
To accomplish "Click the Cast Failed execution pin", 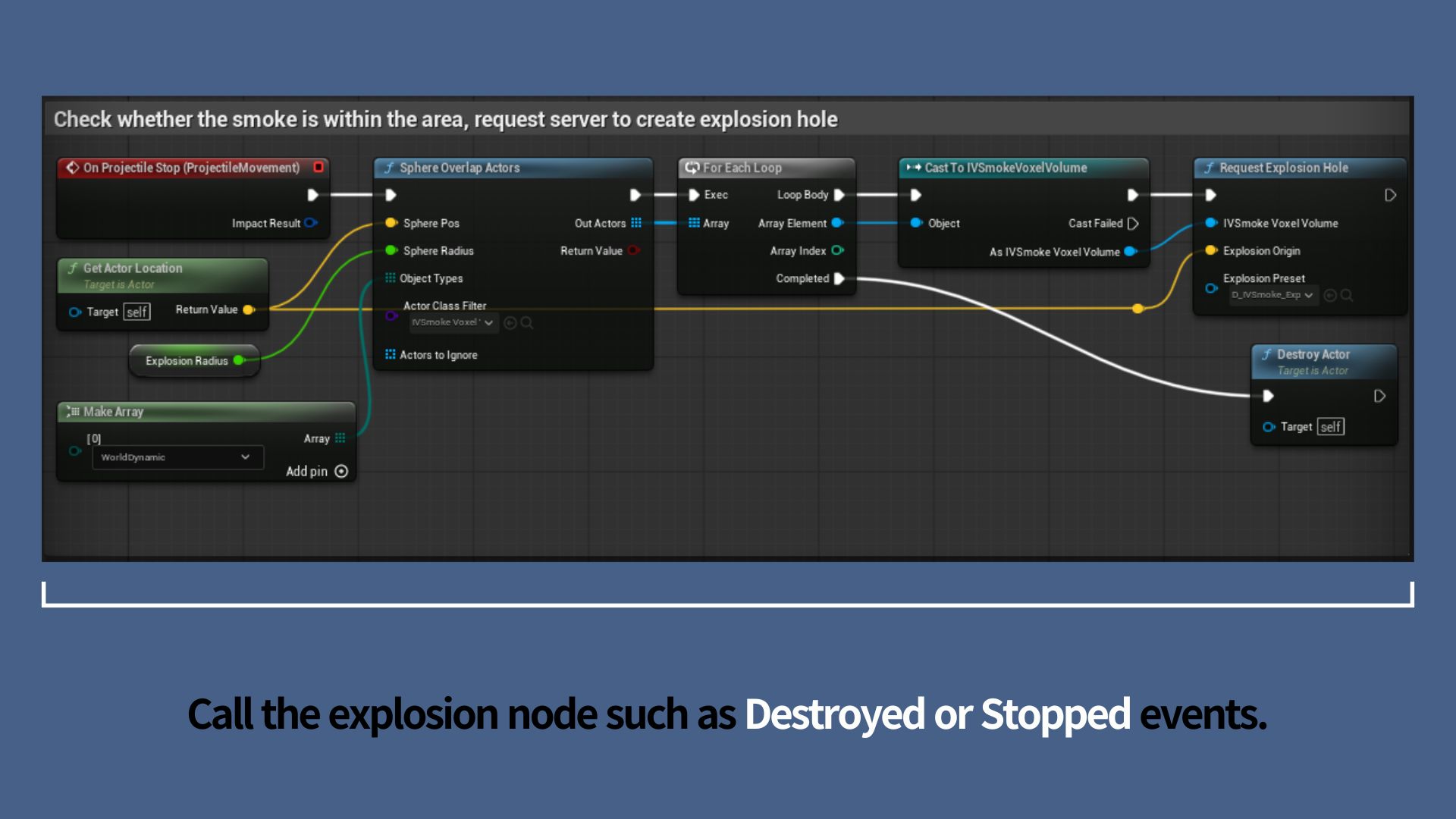I will (x=1133, y=224).
